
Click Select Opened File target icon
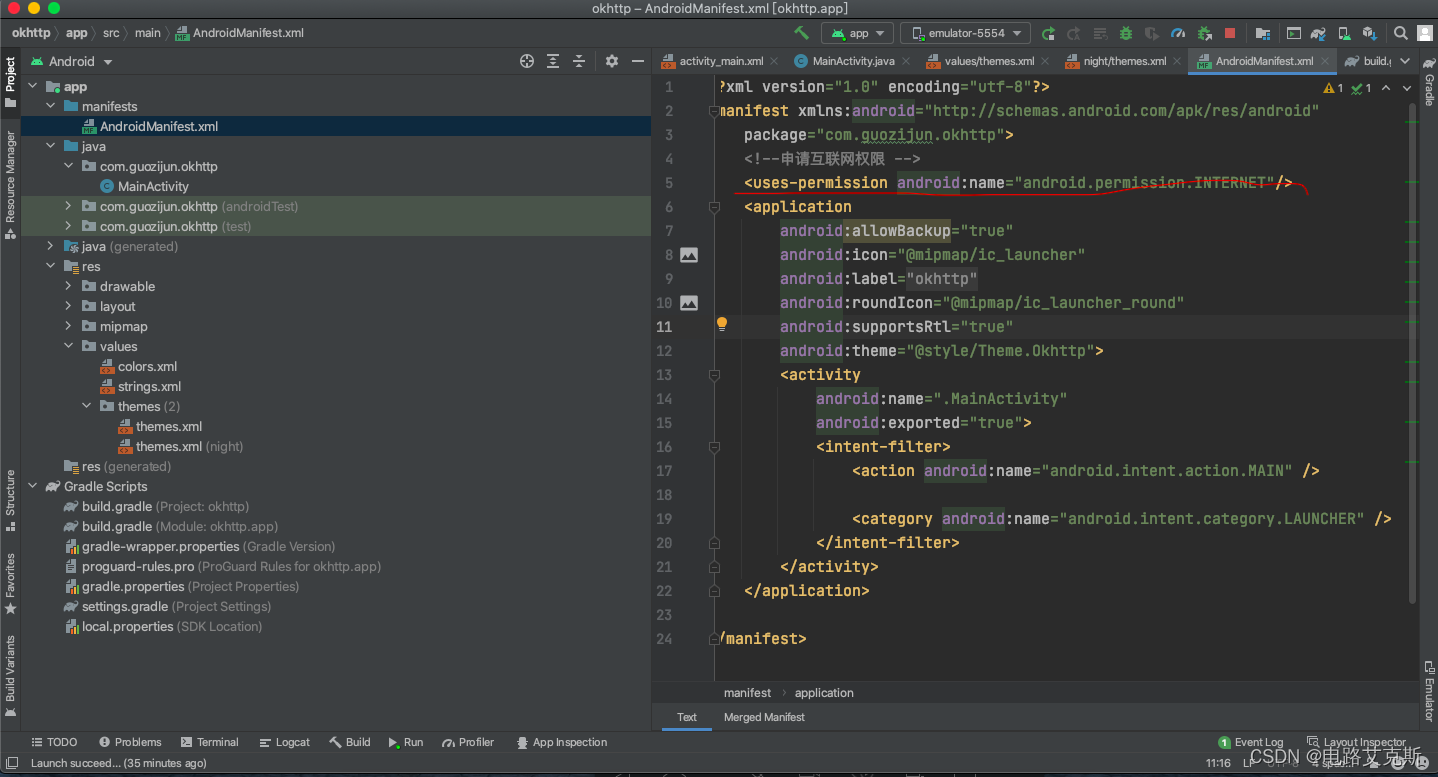click(527, 61)
